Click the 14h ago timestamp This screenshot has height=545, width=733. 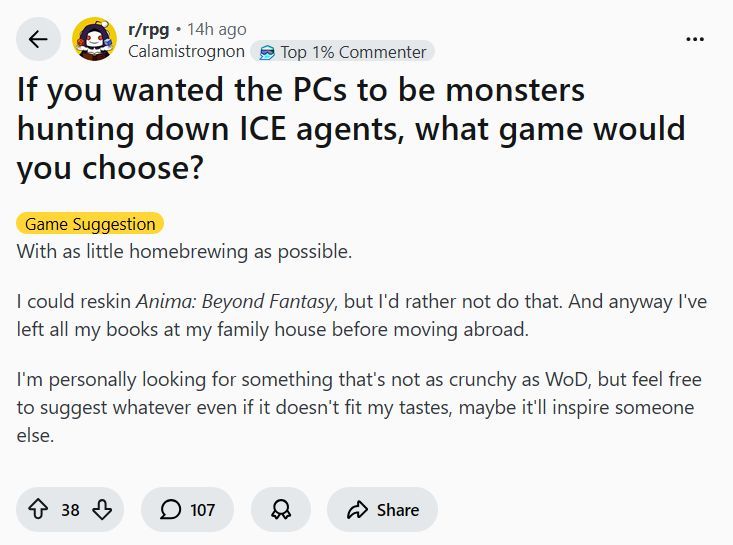coord(217,29)
